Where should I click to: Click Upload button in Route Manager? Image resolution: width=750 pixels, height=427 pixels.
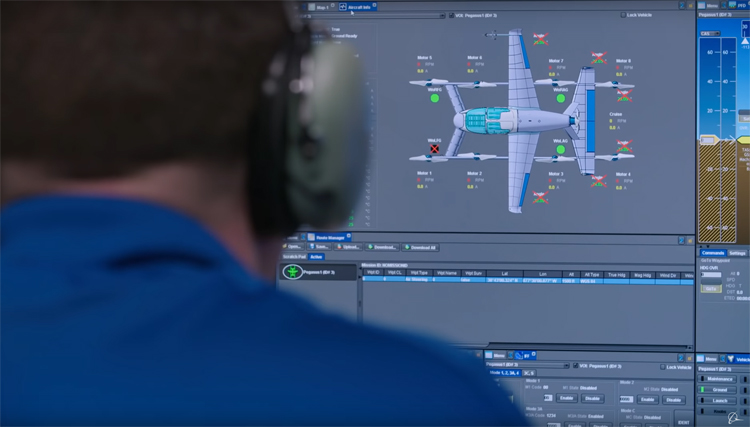click(348, 247)
